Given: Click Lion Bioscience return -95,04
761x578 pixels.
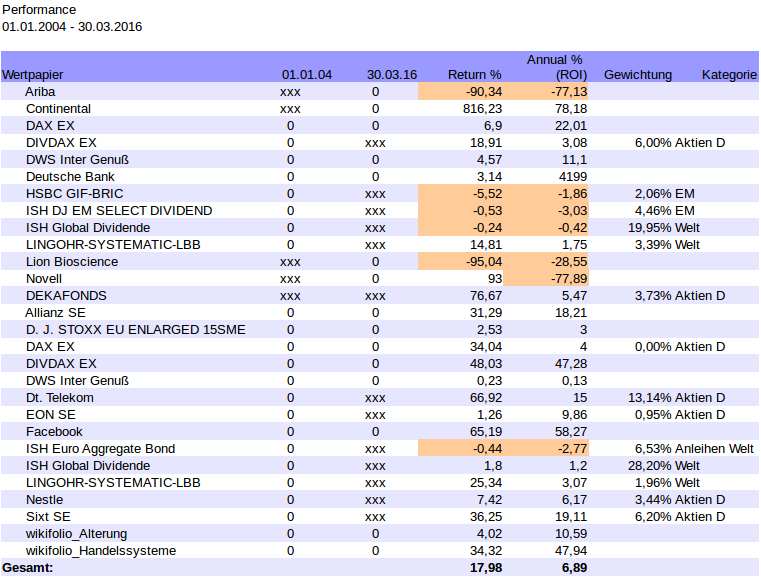Looking at the screenshot, I should point(484,262).
